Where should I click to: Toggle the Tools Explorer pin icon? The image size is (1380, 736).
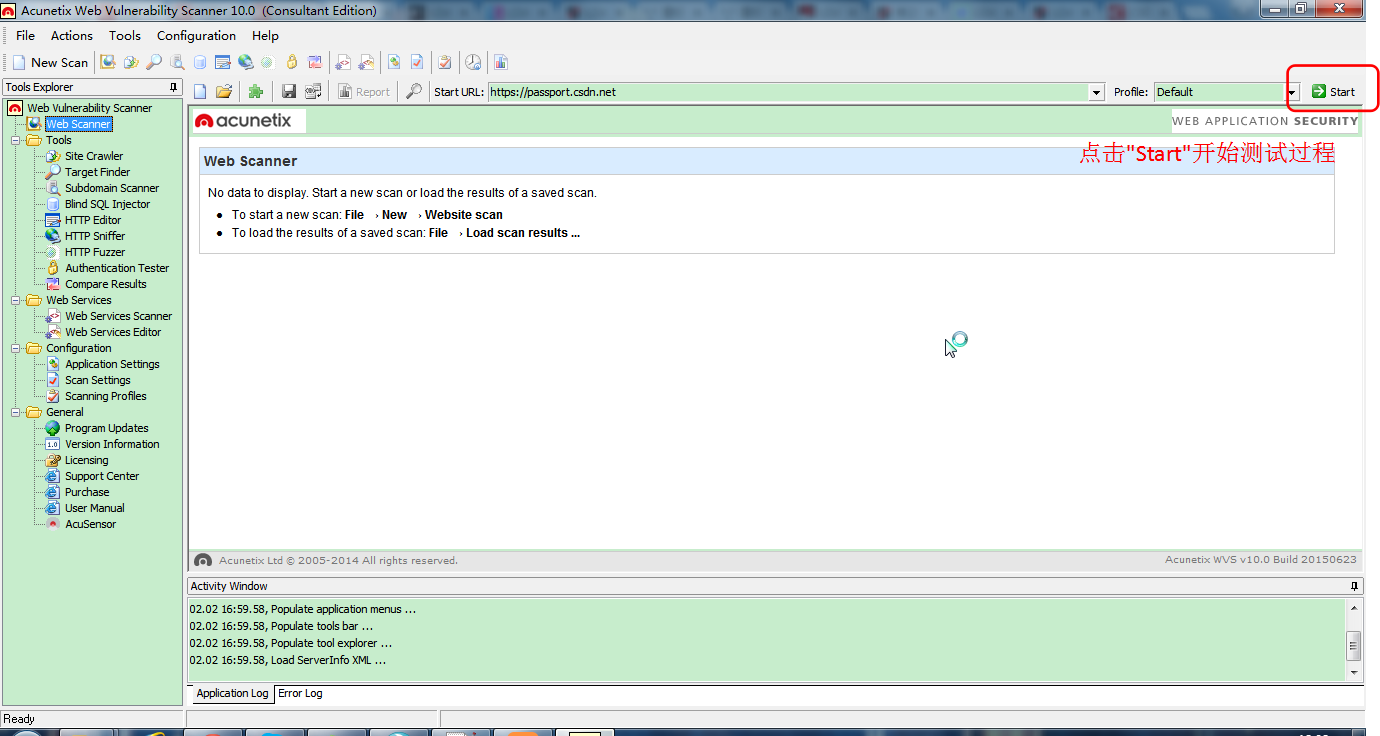tap(174, 87)
